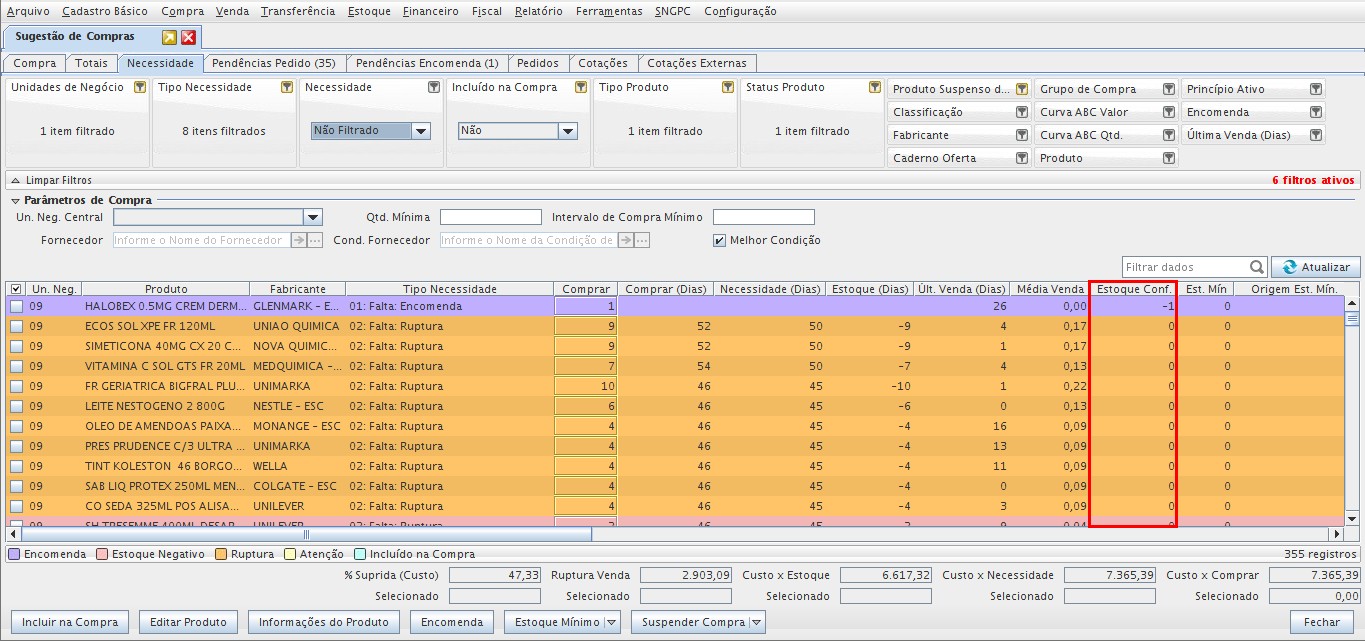The width and height of the screenshot is (1365, 641).
Task: Open the SNGPC menu
Action: click(672, 11)
